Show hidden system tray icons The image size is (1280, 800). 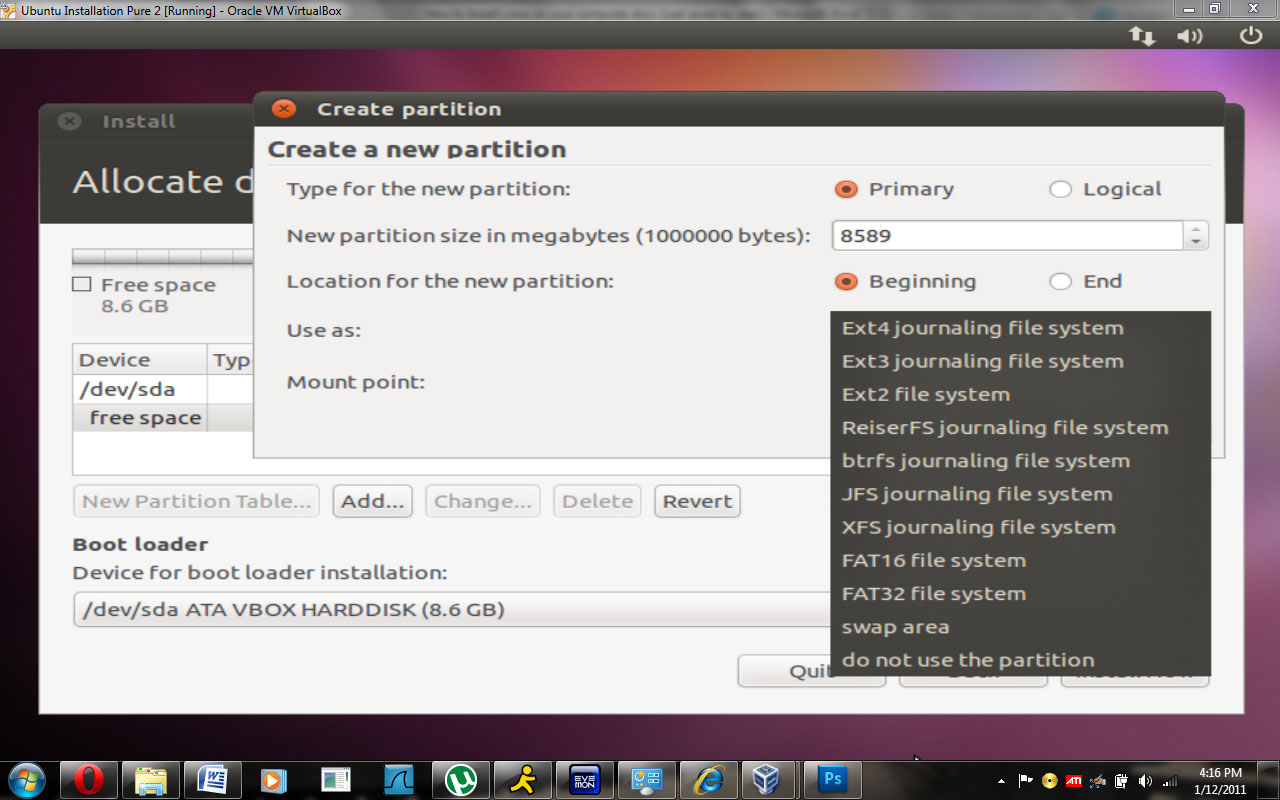click(x=1001, y=781)
